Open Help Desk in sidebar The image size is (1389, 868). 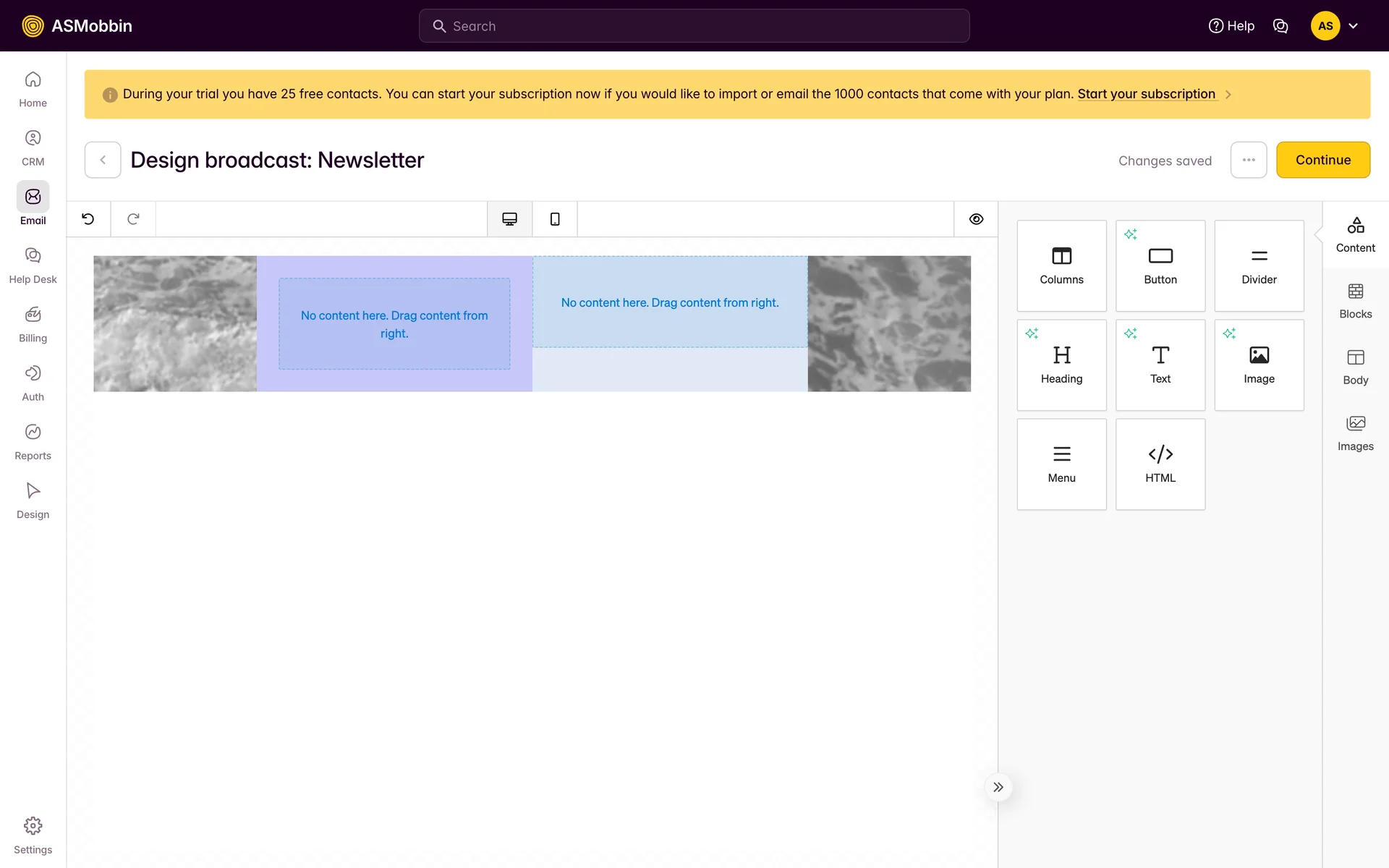(33, 265)
